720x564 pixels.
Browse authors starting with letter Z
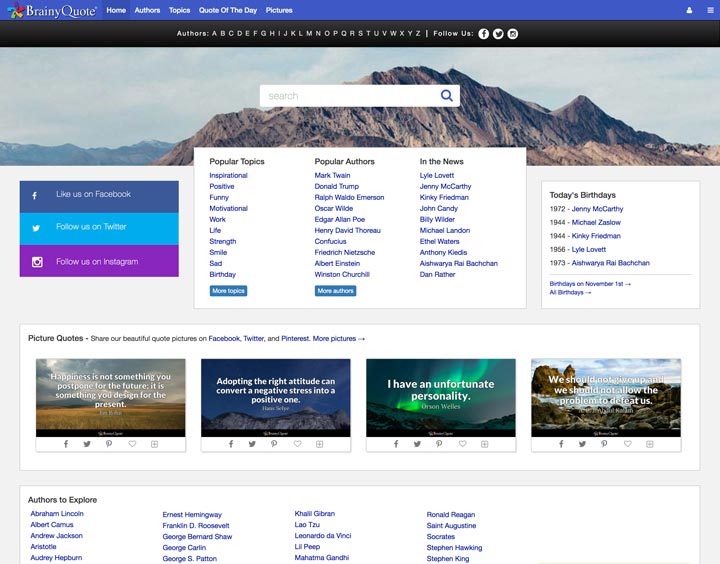pyautogui.click(x=418, y=34)
